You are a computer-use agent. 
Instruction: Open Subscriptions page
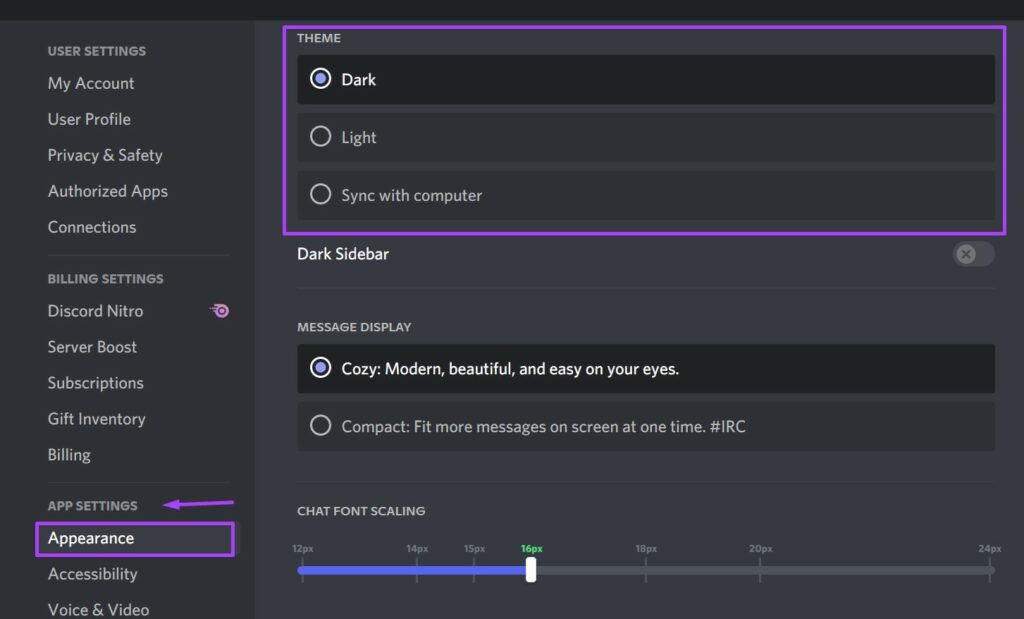95,383
